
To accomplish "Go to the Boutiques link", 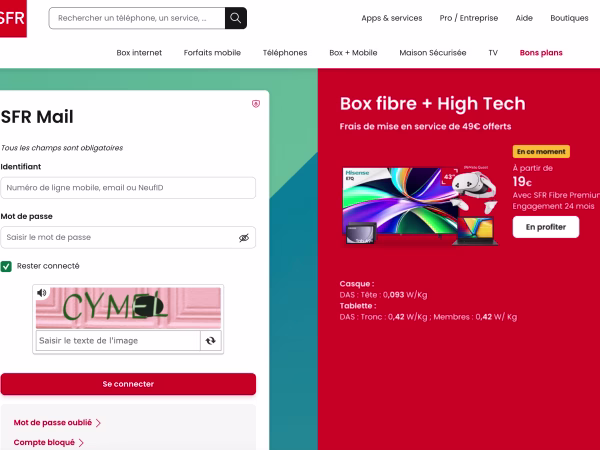I will pyautogui.click(x=569, y=18).
